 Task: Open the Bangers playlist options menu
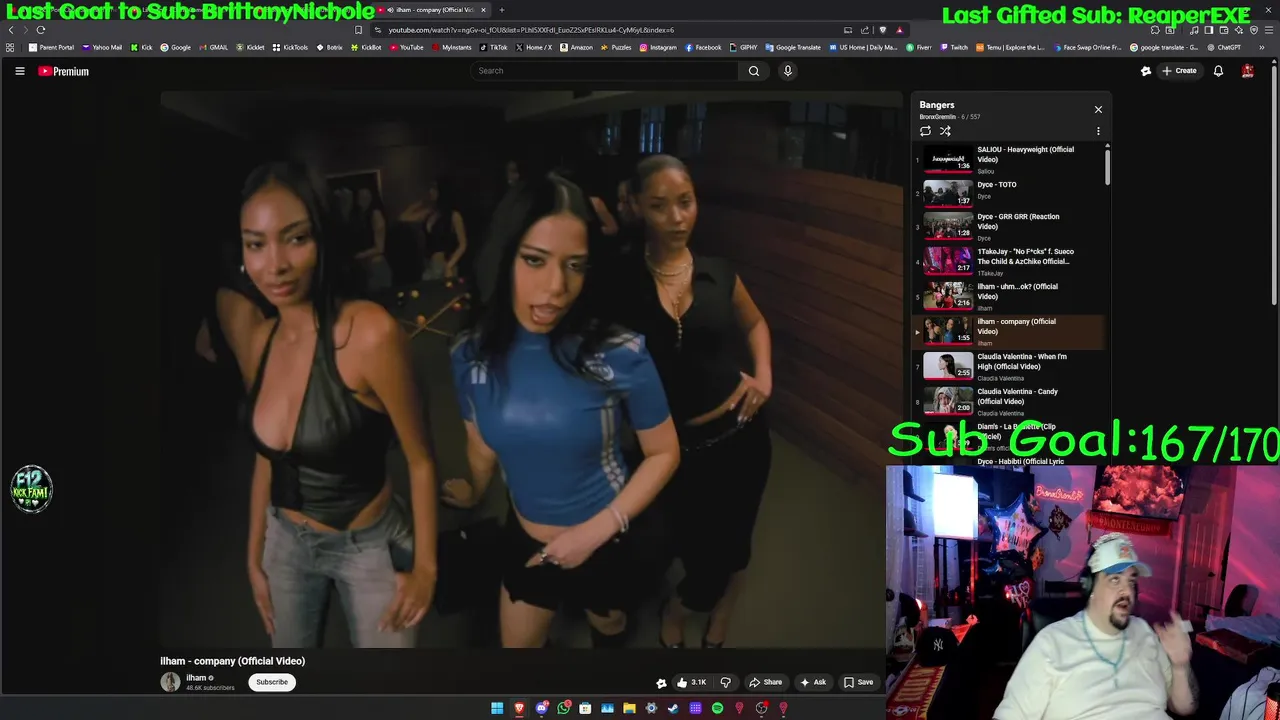[x=1098, y=131]
